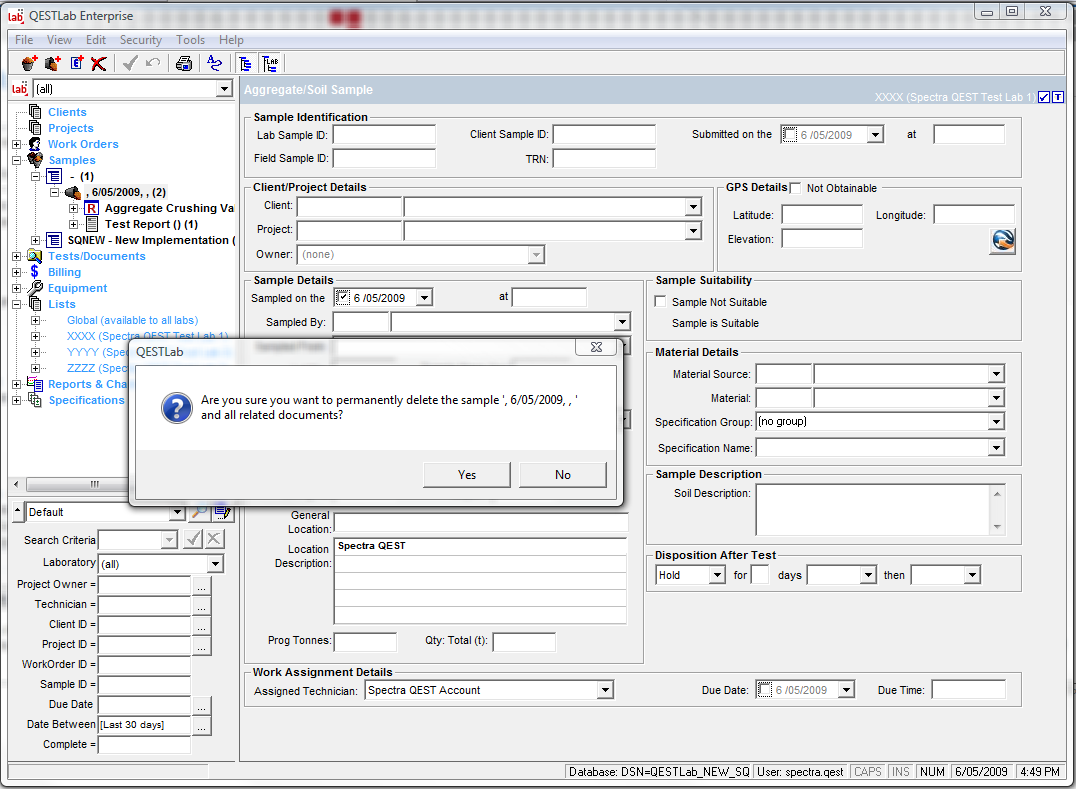Click the LAB tree view toolbar icon

[270, 64]
